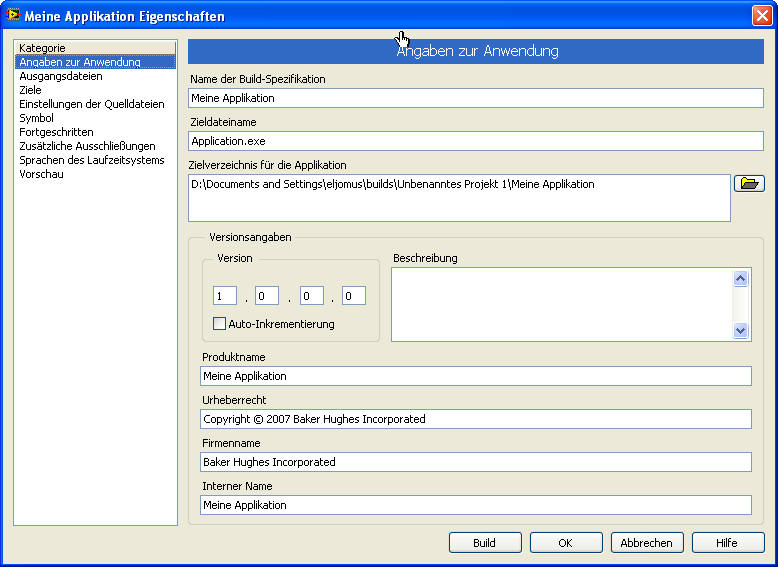The width and height of the screenshot is (778, 567).
Task: Click the fourth version number field
Action: 354,296
